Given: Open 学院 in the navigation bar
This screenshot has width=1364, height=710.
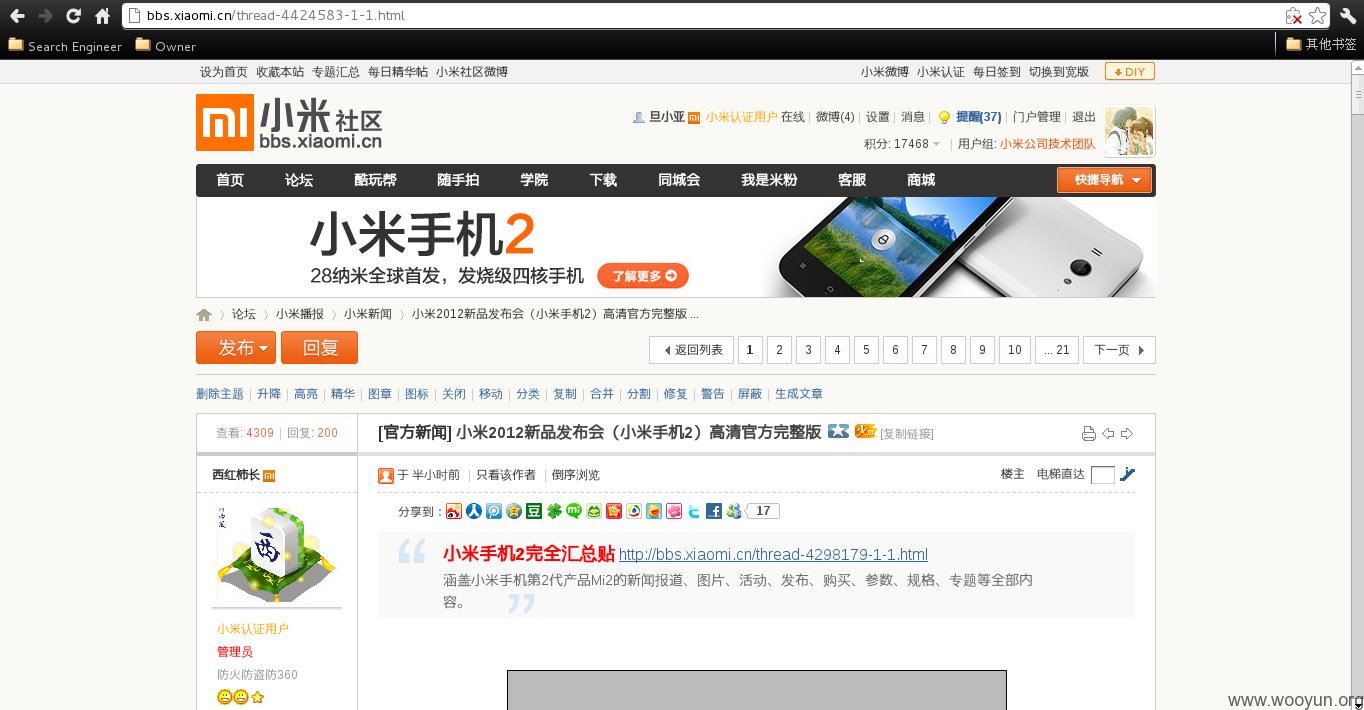Looking at the screenshot, I should click(534, 180).
